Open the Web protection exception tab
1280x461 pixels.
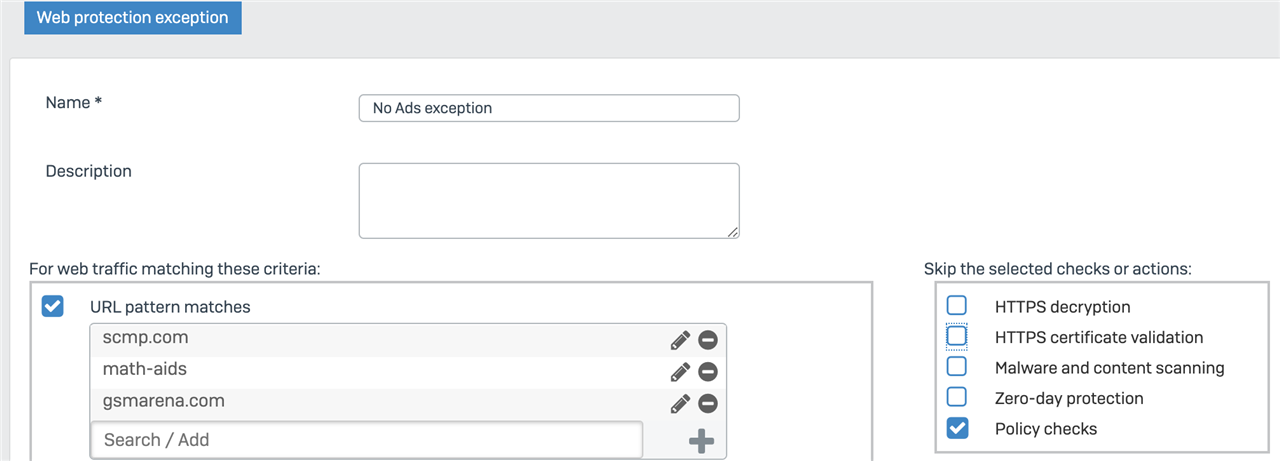(133, 17)
